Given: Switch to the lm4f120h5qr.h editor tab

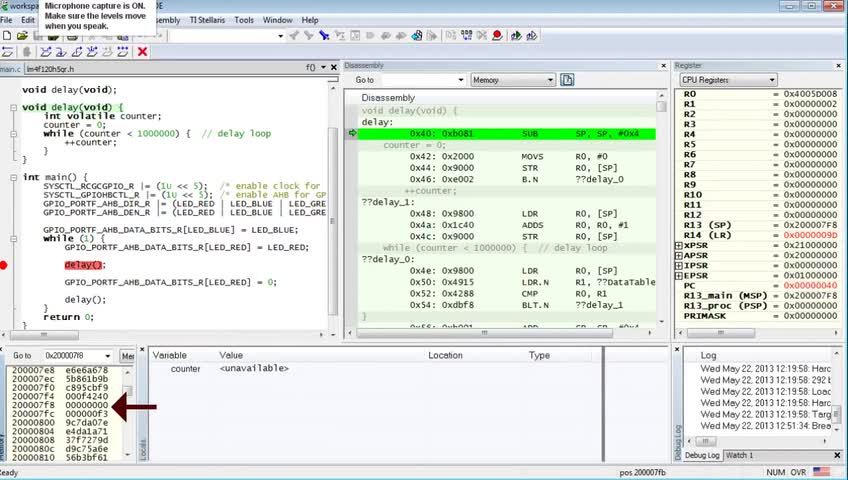Looking at the screenshot, I should pyautogui.click(x=52, y=69).
